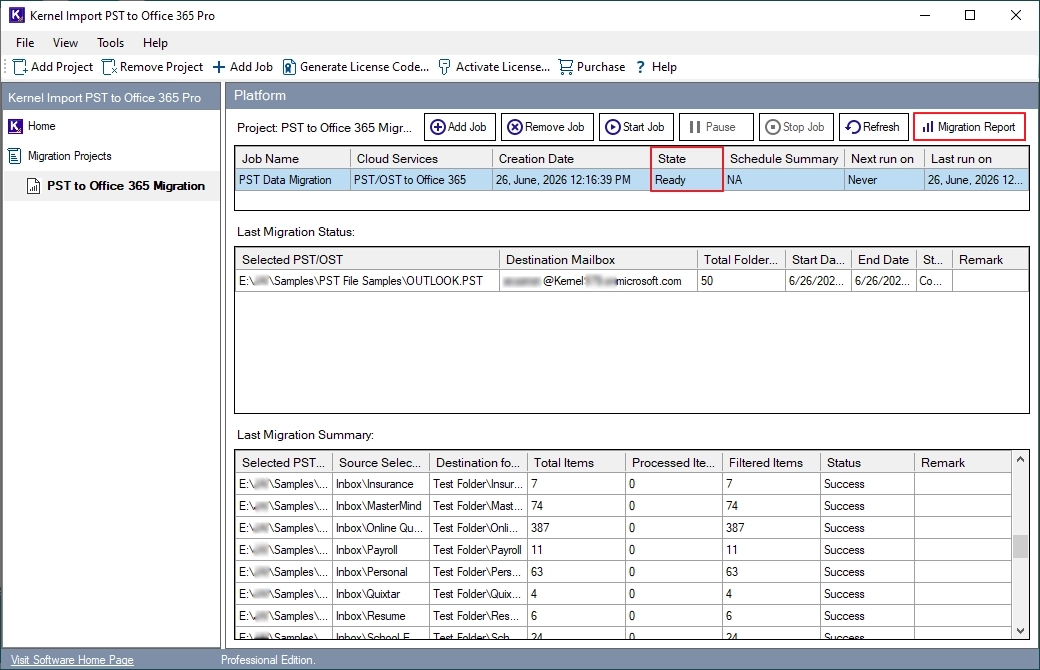Select PST to Office 365 Migration project
1040x670 pixels.
125,186
